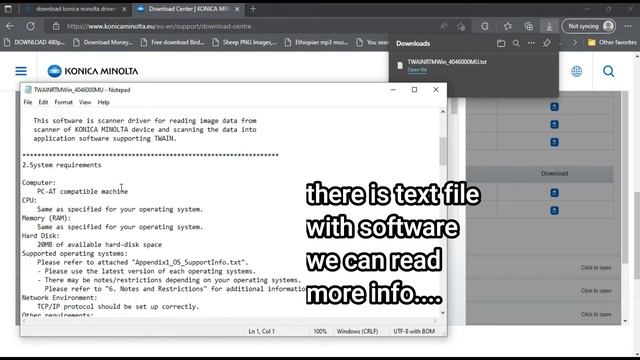
Task: Expand more bookmarks chevron
Action: (575, 42)
